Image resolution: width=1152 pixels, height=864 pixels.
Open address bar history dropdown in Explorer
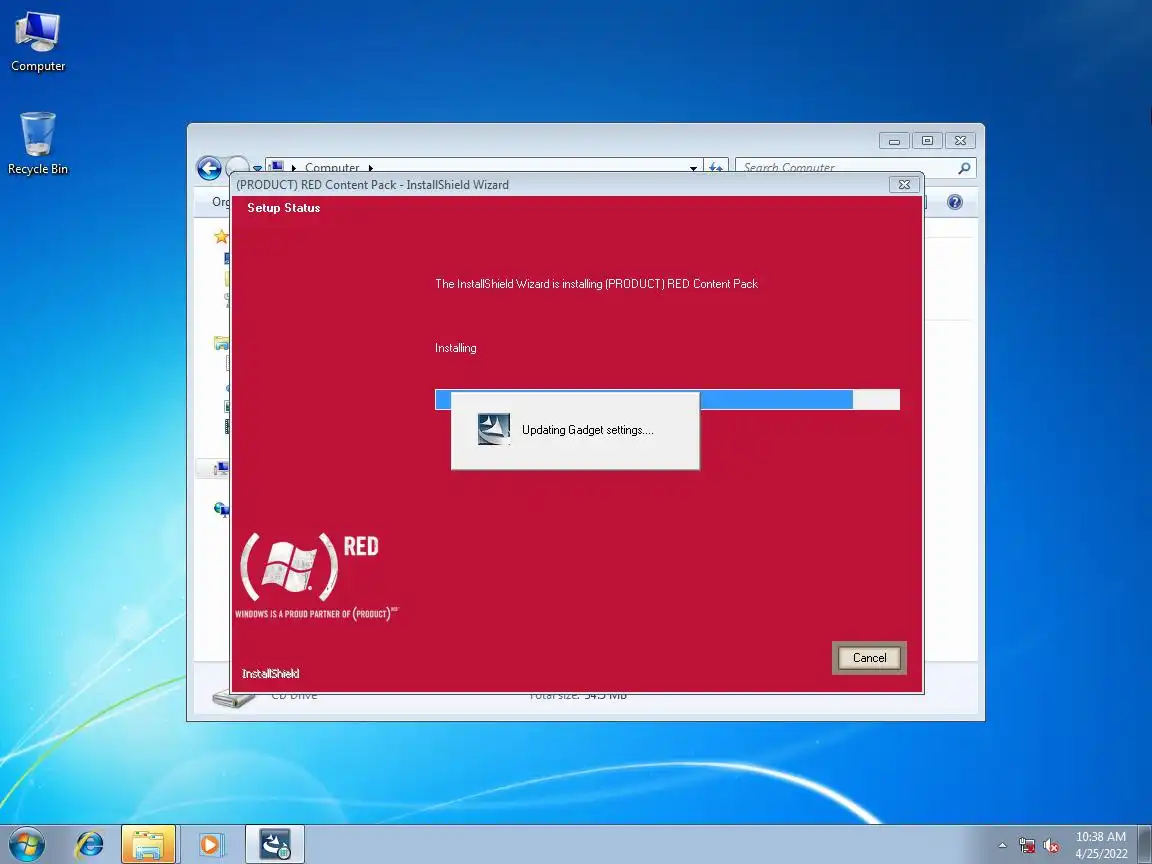pyautogui.click(x=693, y=168)
